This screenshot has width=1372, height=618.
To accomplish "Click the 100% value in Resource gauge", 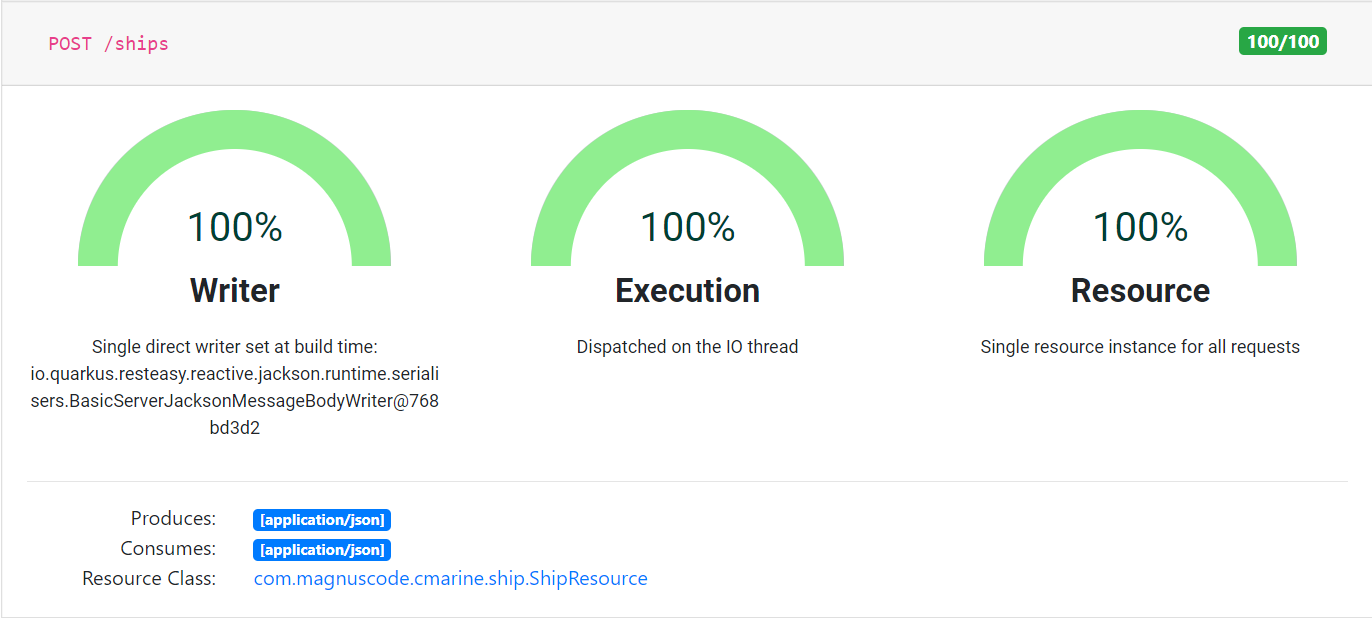I will (1140, 227).
